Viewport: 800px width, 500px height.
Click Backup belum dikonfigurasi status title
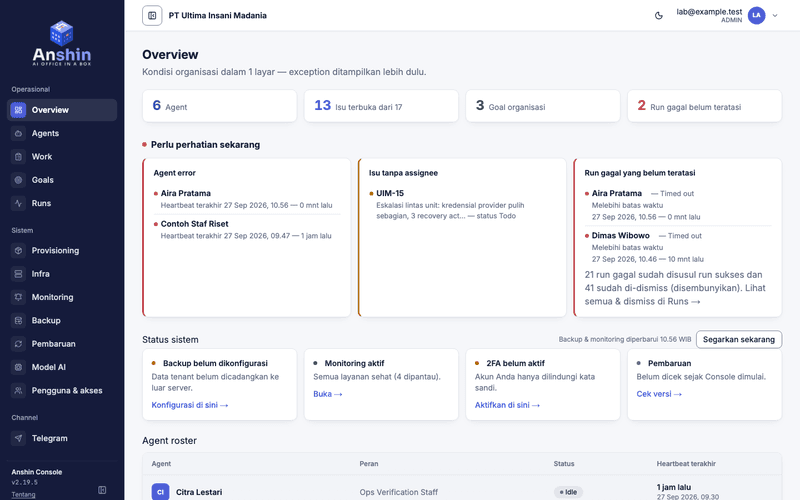tap(215, 363)
